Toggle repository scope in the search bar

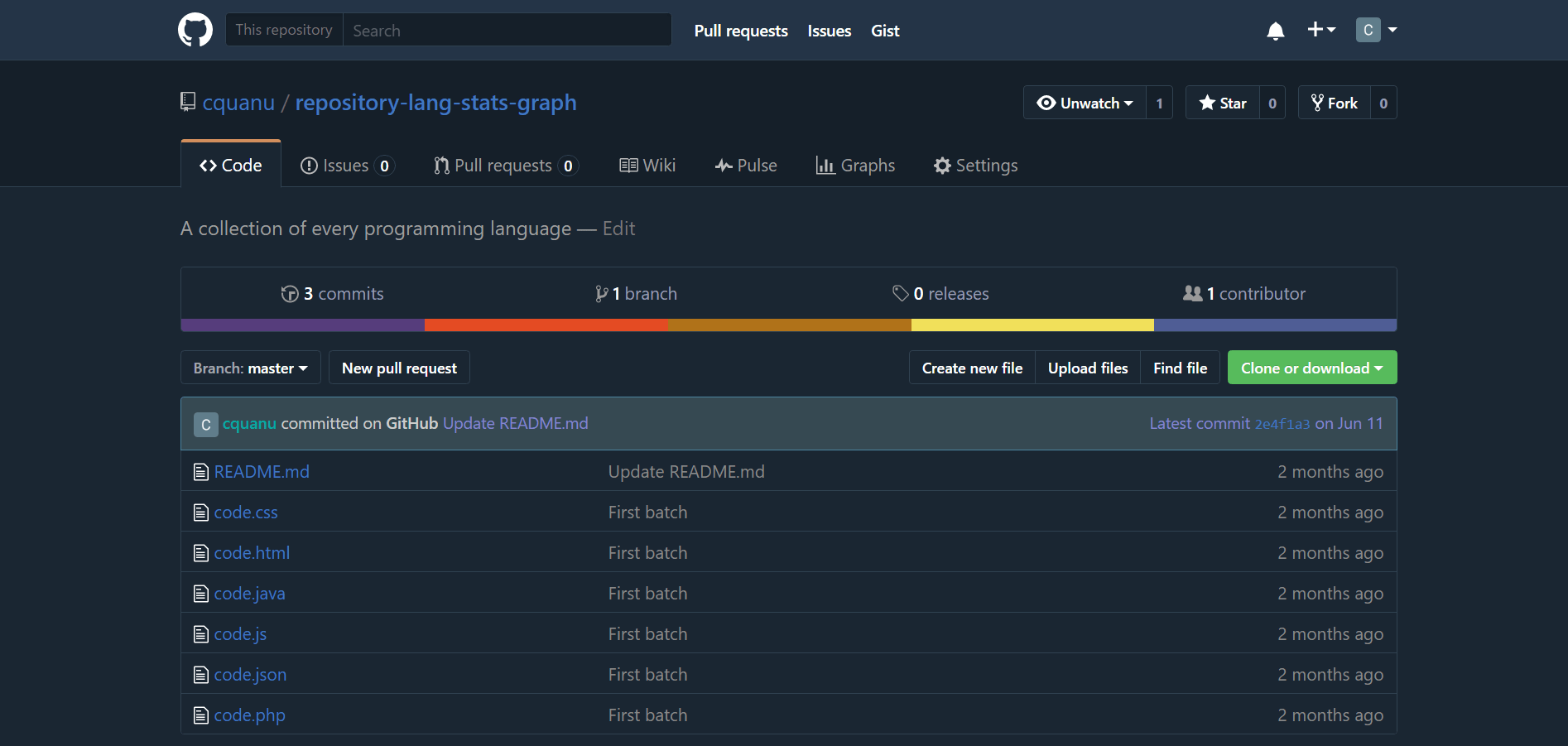[x=284, y=29]
